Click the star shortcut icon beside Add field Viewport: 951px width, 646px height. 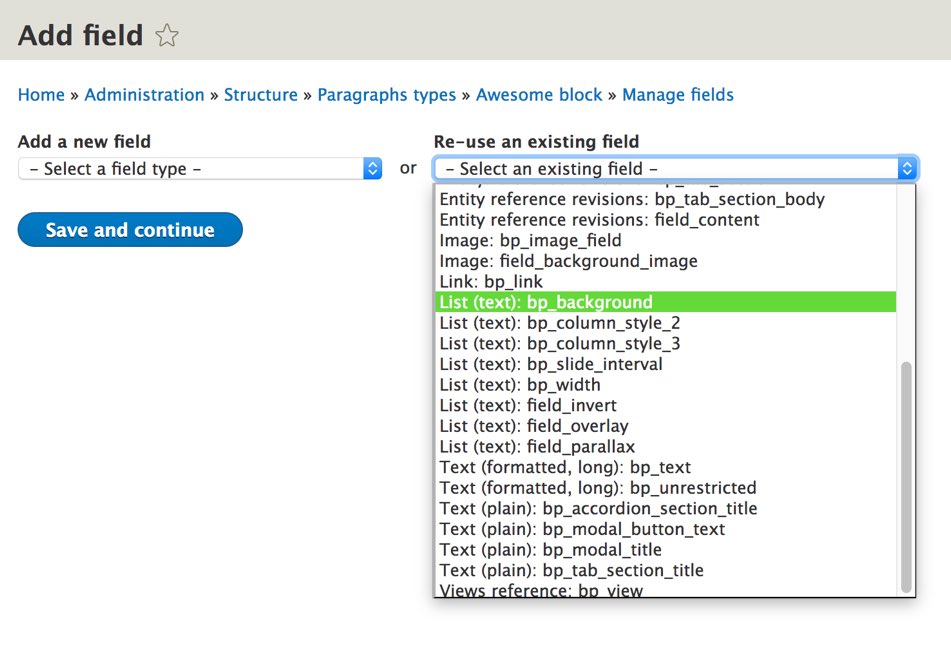click(x=167, y=35)
